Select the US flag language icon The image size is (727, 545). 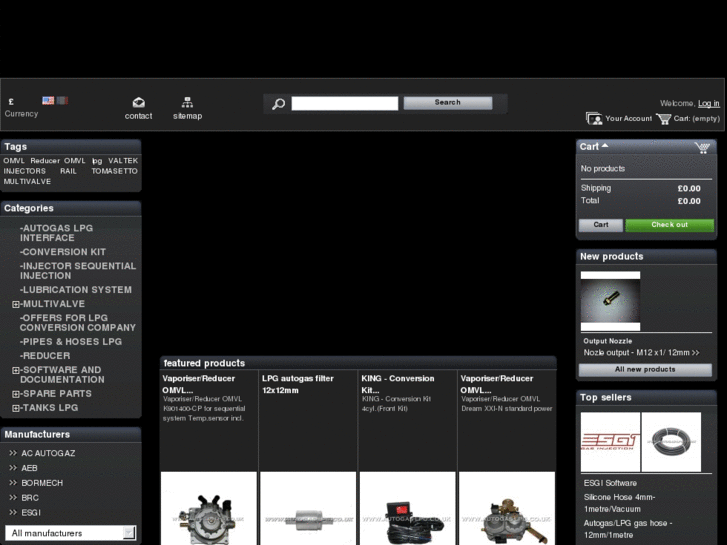pos(48,101)
